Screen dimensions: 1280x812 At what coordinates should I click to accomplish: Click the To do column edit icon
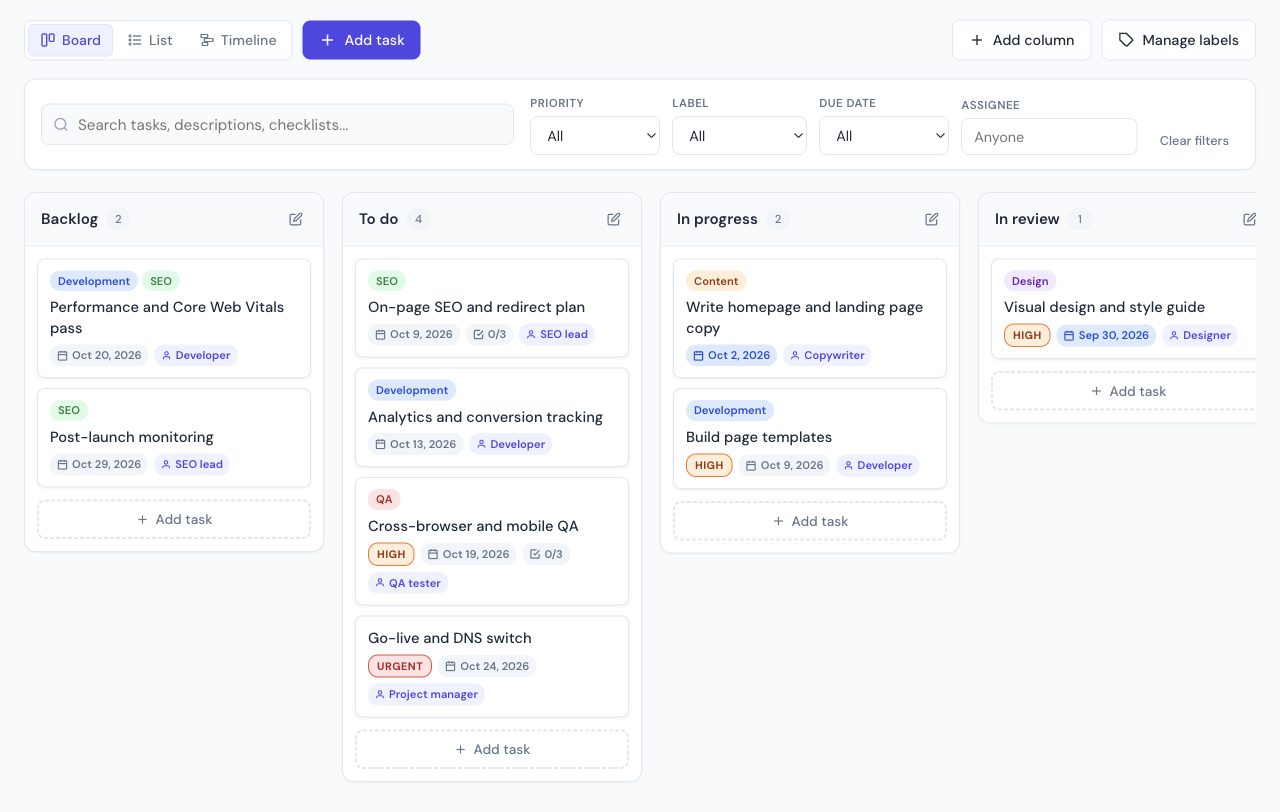pyautogui.click(x=614, y=219)
